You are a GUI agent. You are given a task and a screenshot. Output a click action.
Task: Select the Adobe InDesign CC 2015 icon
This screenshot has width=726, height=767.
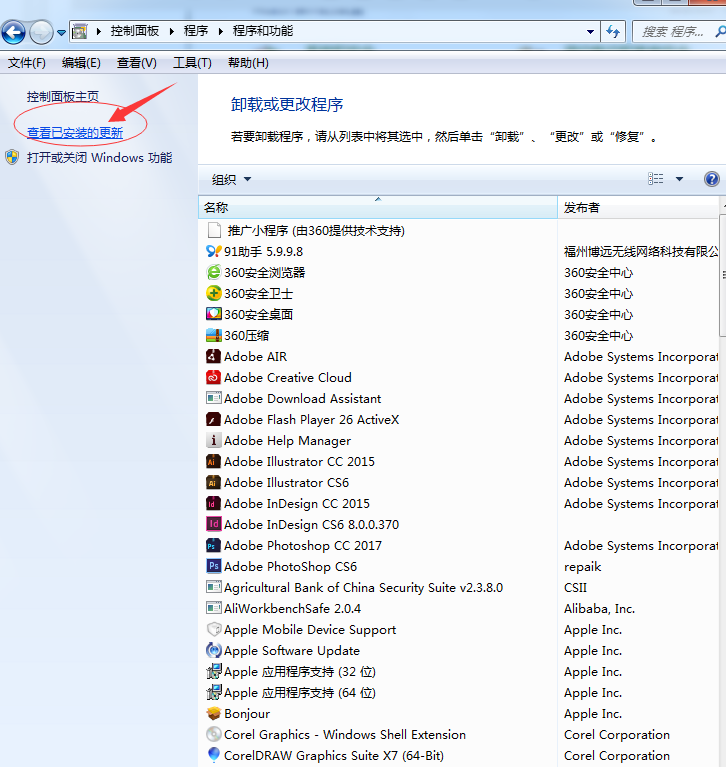tap(213, 503)
